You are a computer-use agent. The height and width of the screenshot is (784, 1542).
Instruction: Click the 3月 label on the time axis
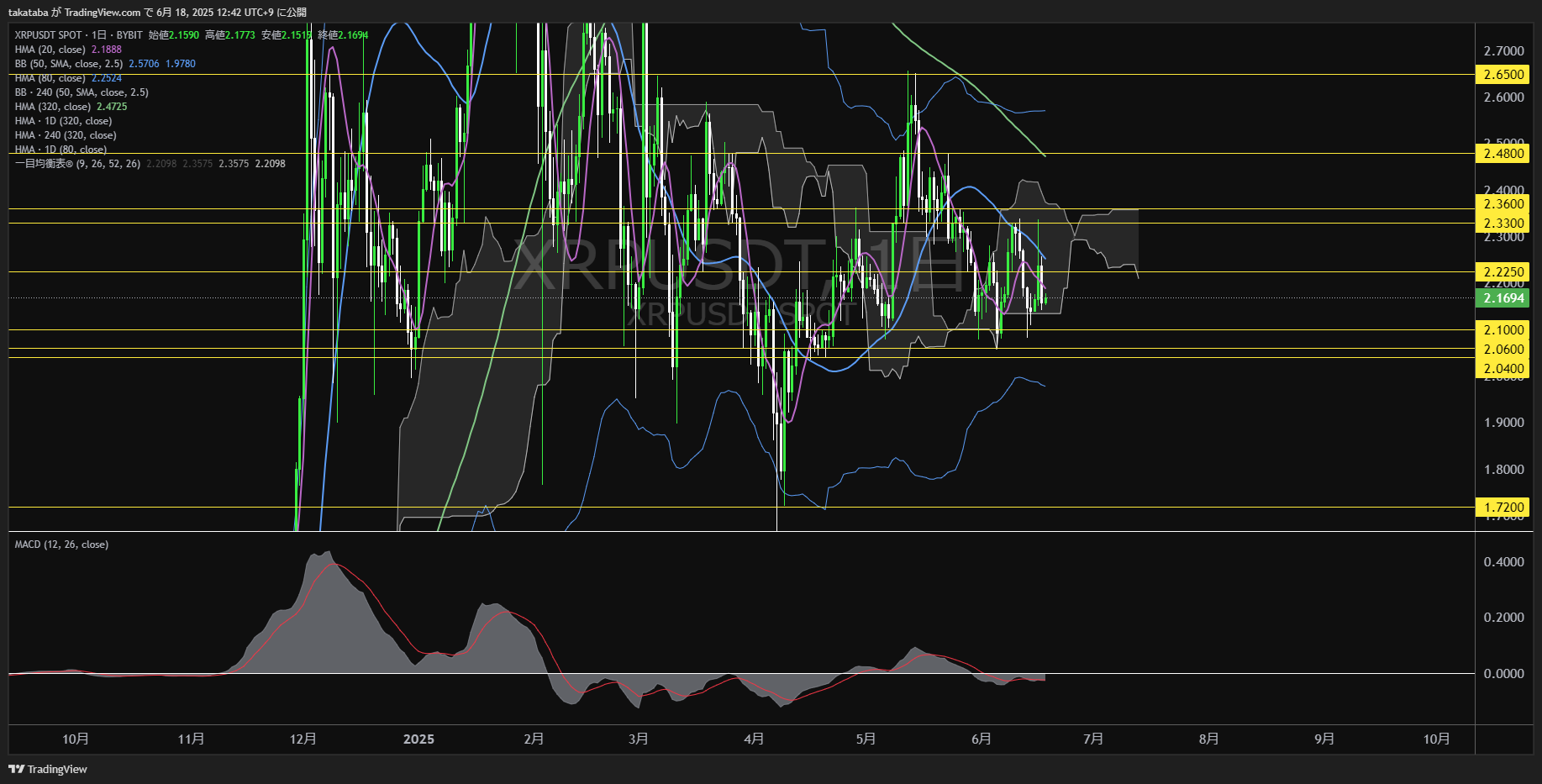tap(639, 739)
